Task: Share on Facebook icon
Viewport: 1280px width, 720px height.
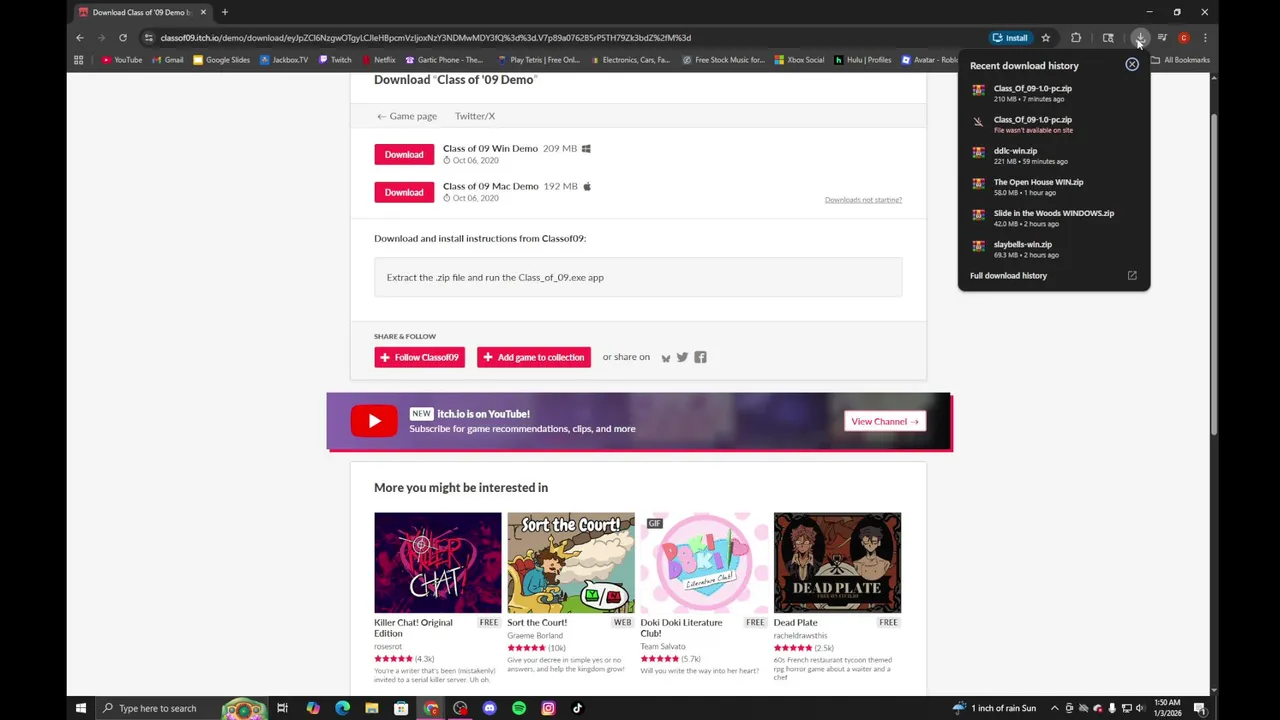Action: [x=700, y=357]
